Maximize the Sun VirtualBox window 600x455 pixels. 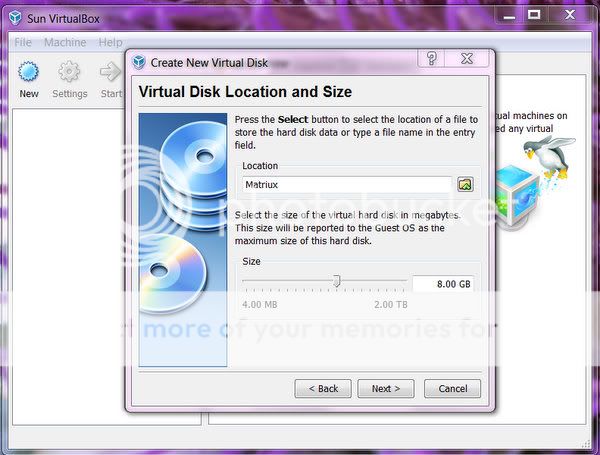pos(534,15)
